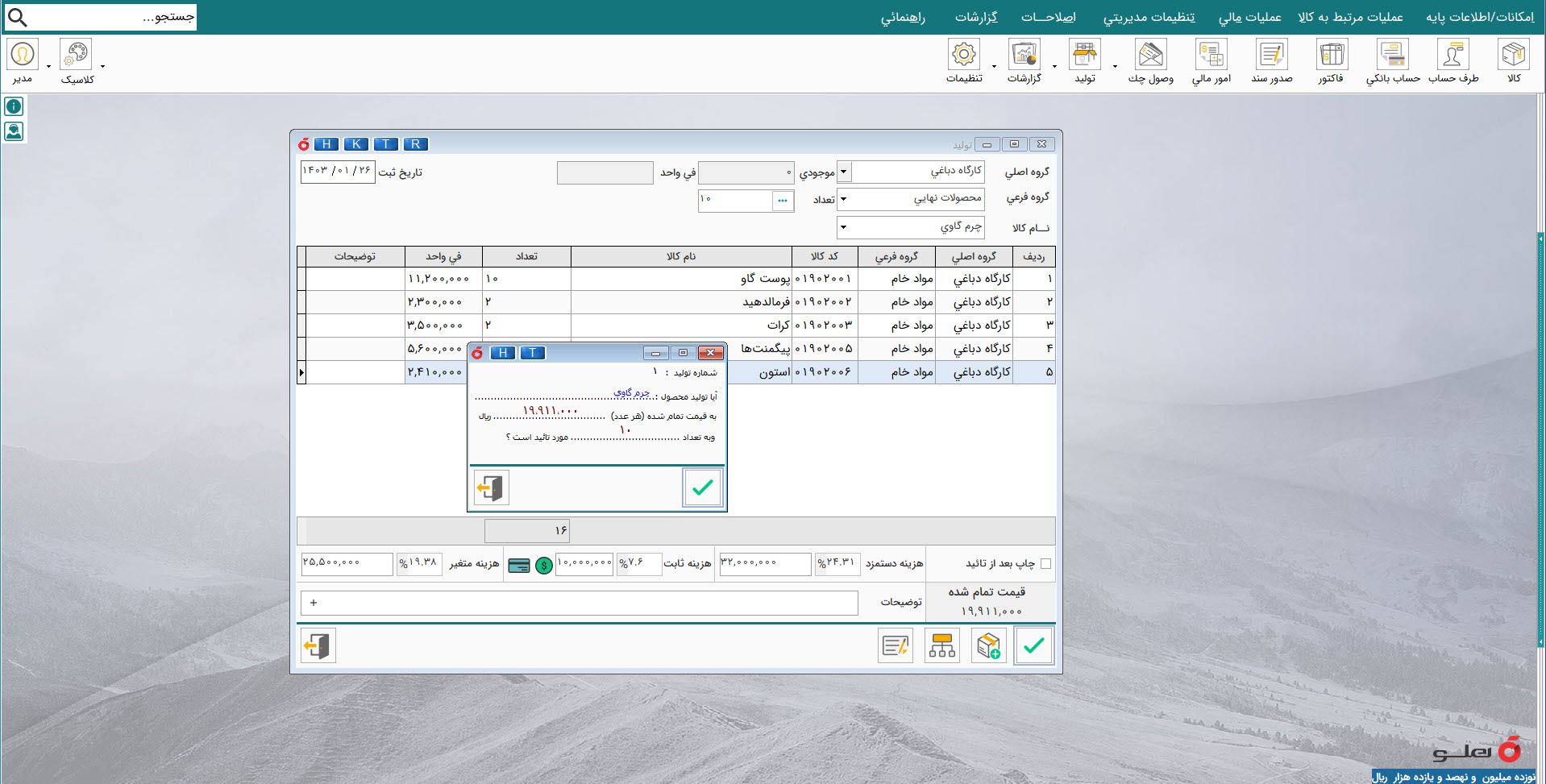Click the كد کالا column header
This screenshot has width=1546, height=784.
pos(824,256)
